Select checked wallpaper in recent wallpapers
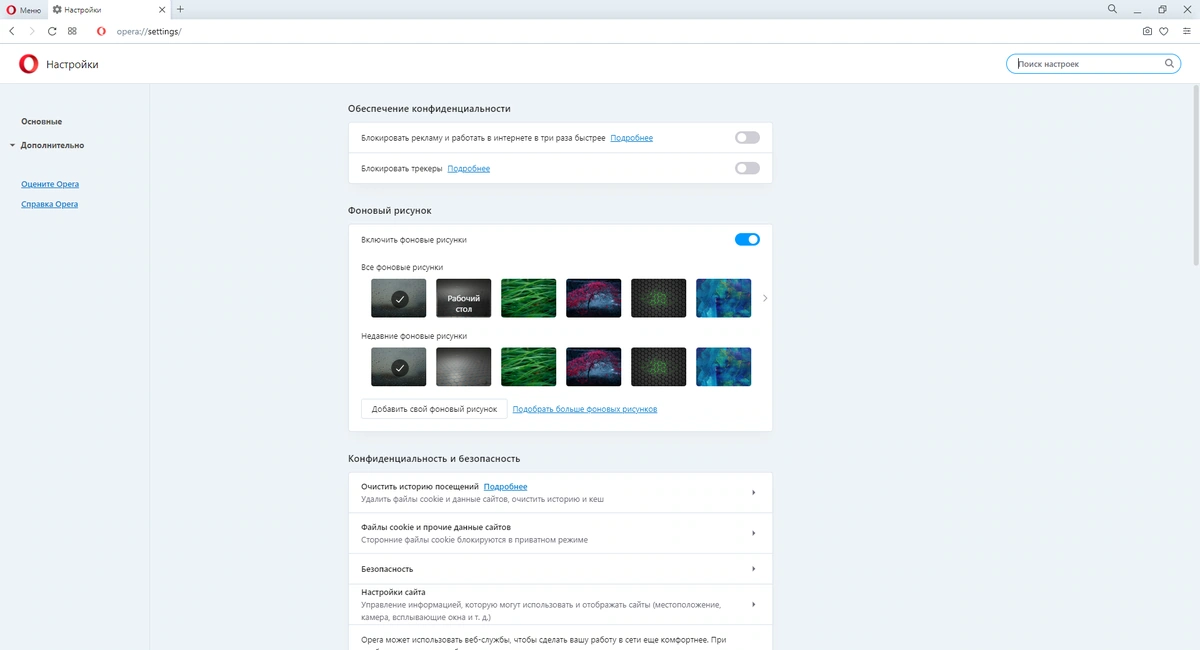Viewport: 1200px width, 650px height. tap(398, 367)
